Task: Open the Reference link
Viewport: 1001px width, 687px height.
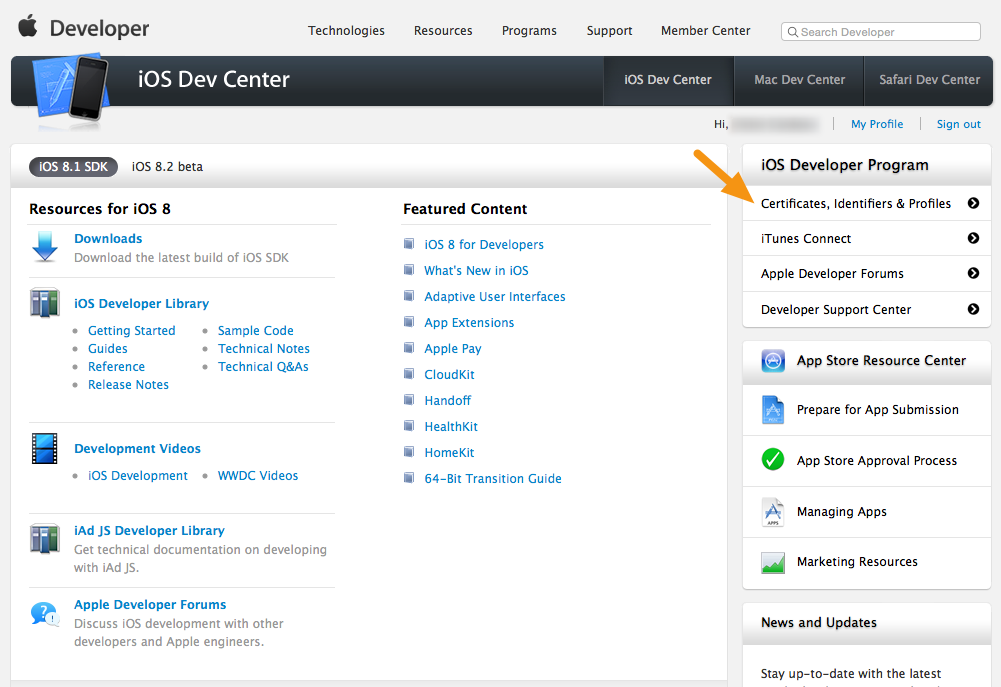Action: click(116, 366)
